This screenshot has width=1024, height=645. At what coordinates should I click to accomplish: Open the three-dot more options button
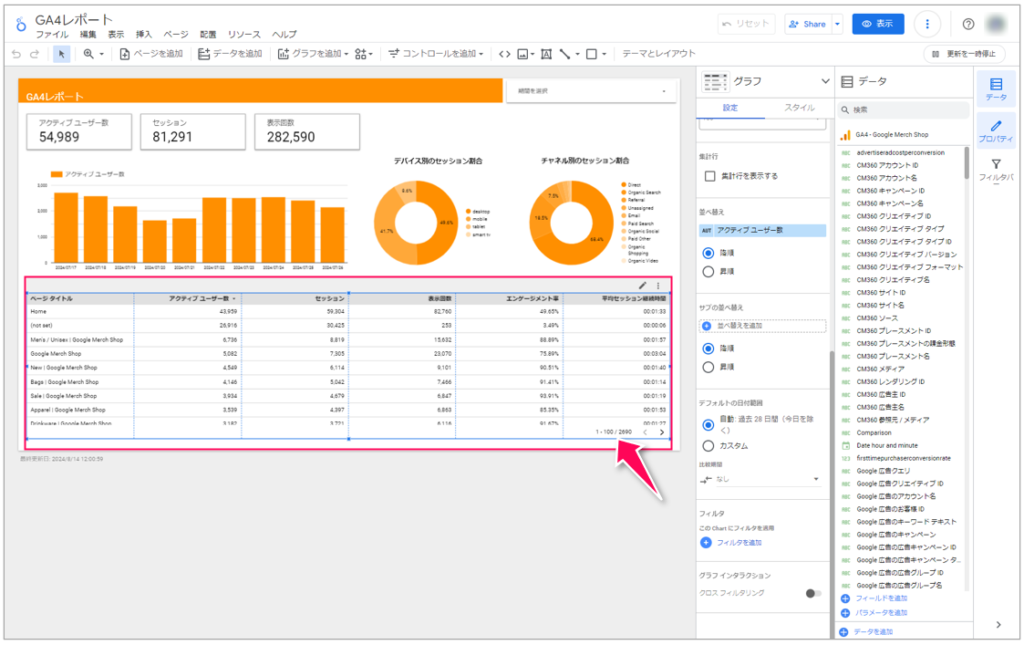[927, 24]
